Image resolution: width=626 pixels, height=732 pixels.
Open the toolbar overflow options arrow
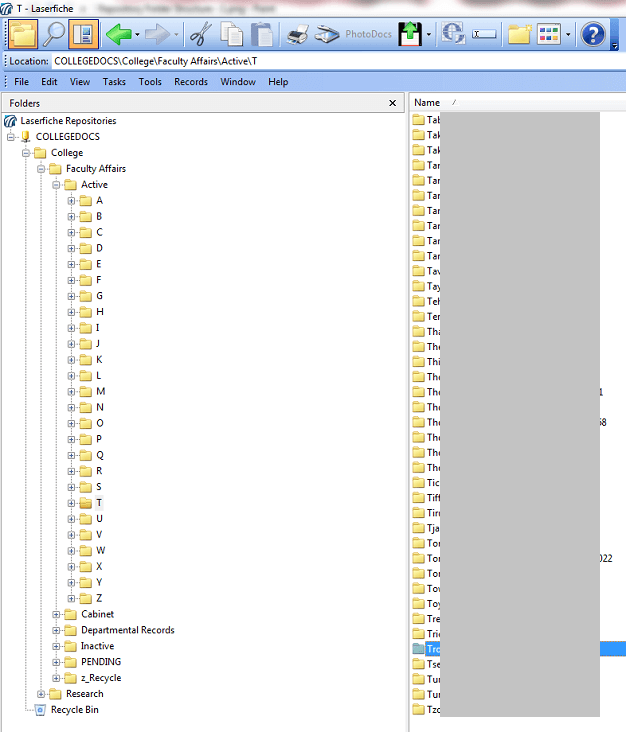615,45
